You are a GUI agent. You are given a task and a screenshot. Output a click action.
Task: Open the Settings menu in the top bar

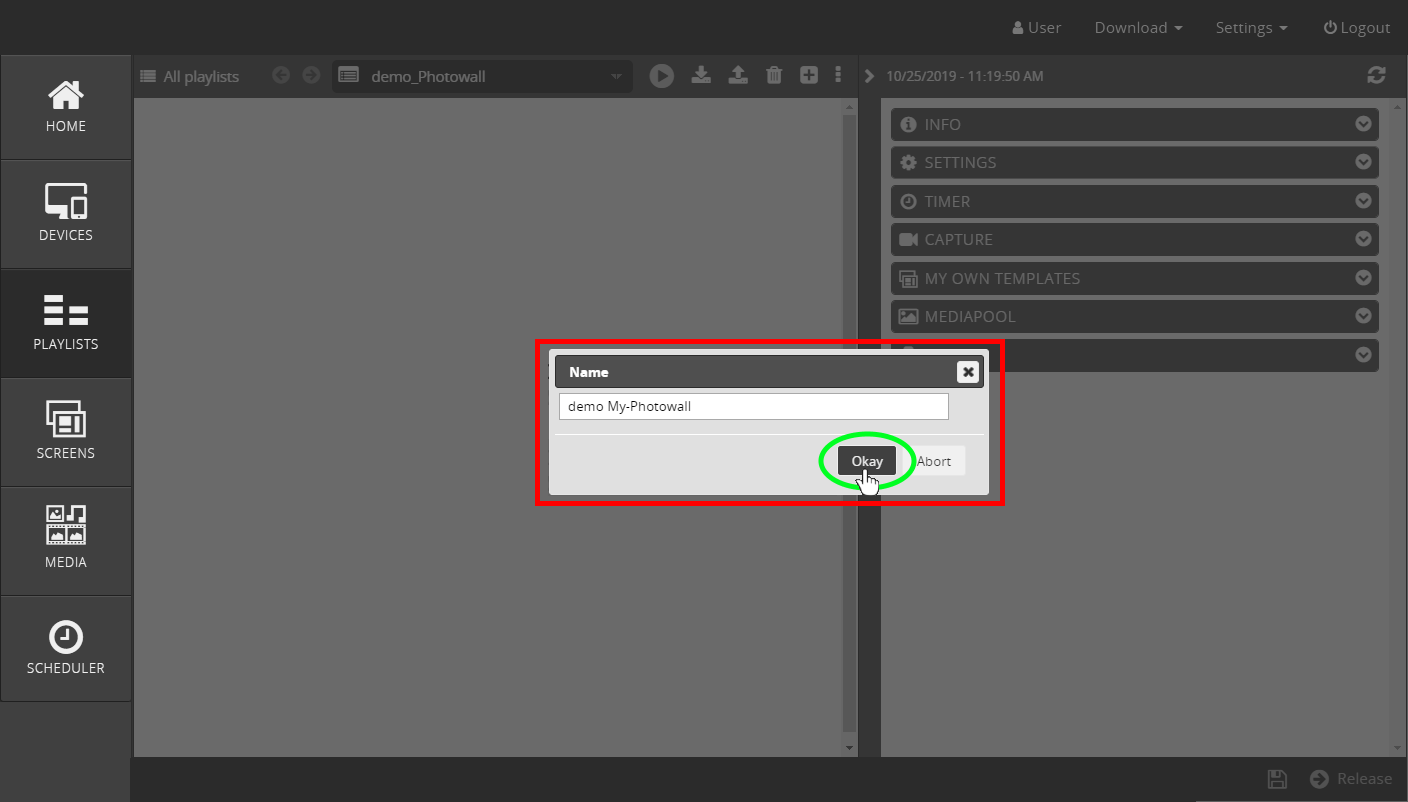pos(1251,28)
